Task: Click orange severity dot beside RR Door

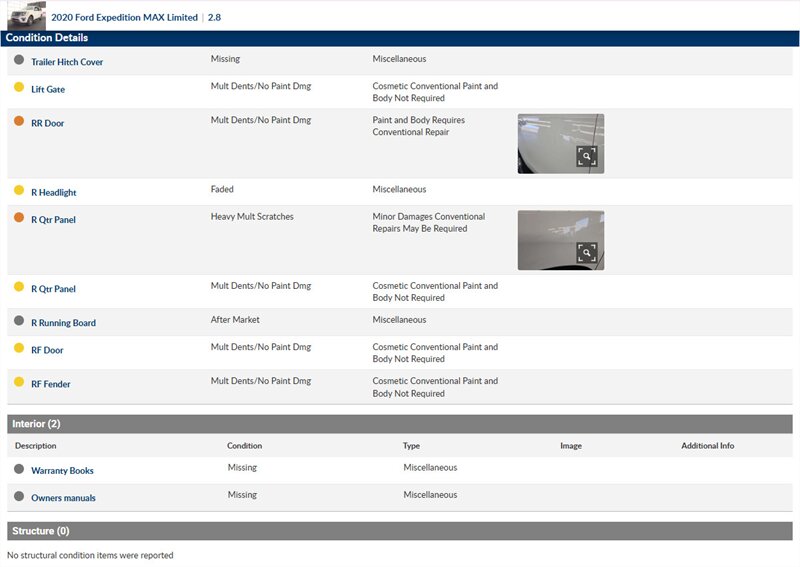Action: 19,121
